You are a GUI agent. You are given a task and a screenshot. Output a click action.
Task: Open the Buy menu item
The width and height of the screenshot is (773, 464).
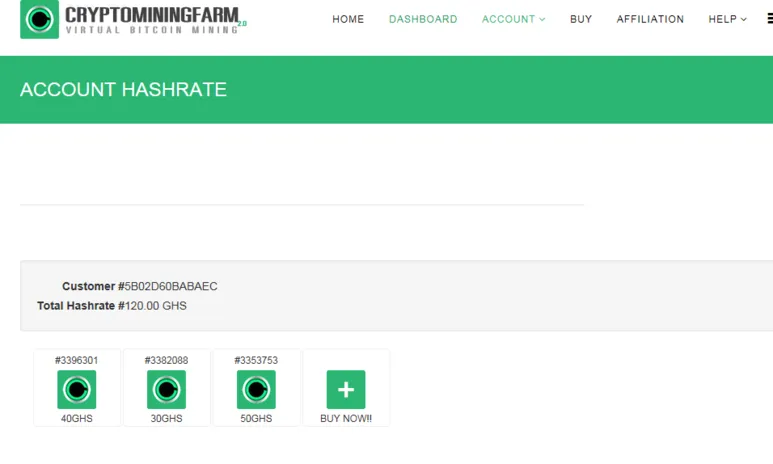pyautogui.click(x=581, y=19)
